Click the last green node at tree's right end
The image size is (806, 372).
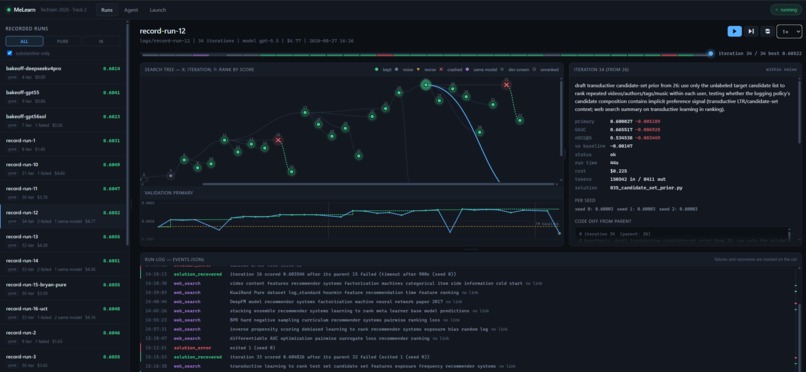(x=520, y=120)
